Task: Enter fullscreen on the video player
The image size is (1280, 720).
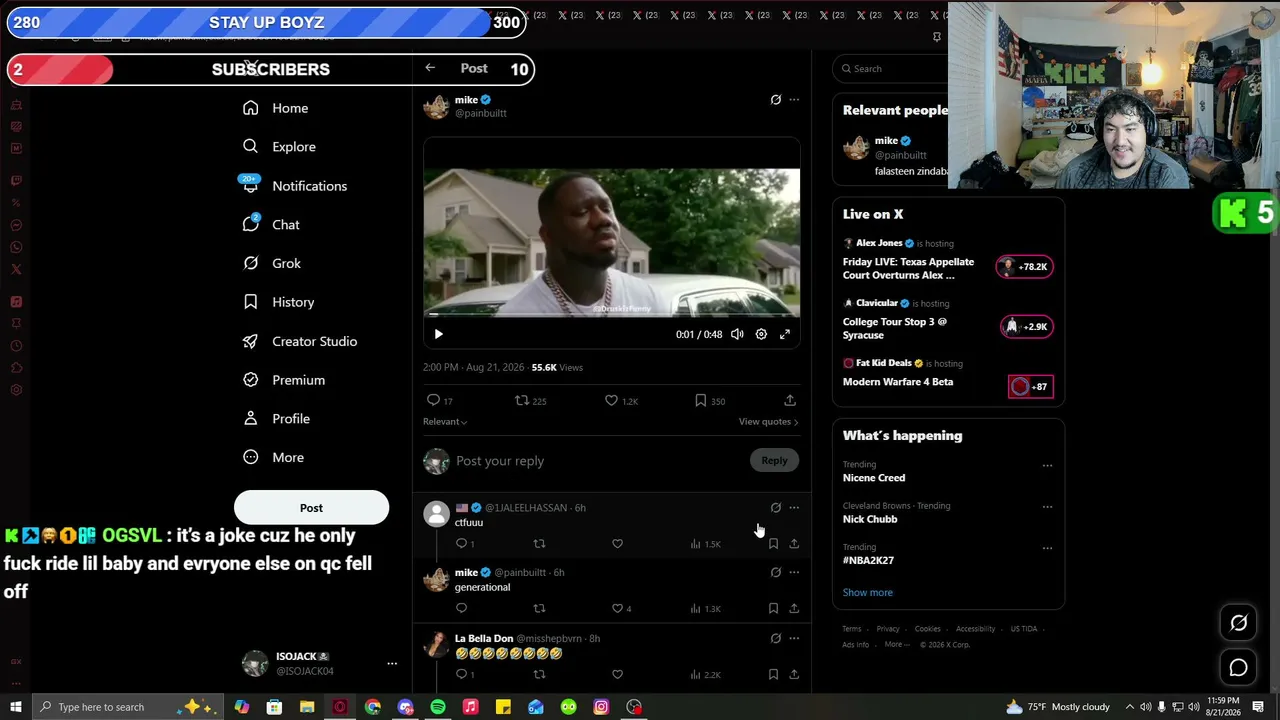Action: pos(785,334)
